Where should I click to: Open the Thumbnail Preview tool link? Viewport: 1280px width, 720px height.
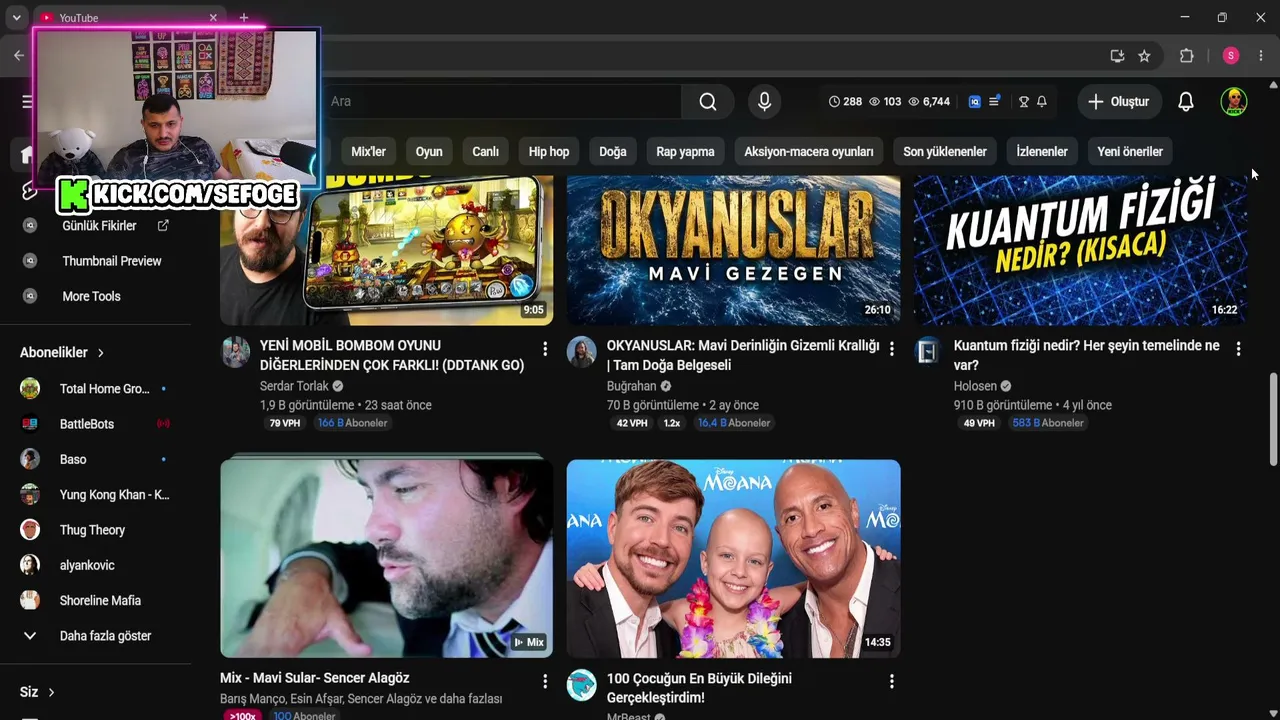click(112, 261)
